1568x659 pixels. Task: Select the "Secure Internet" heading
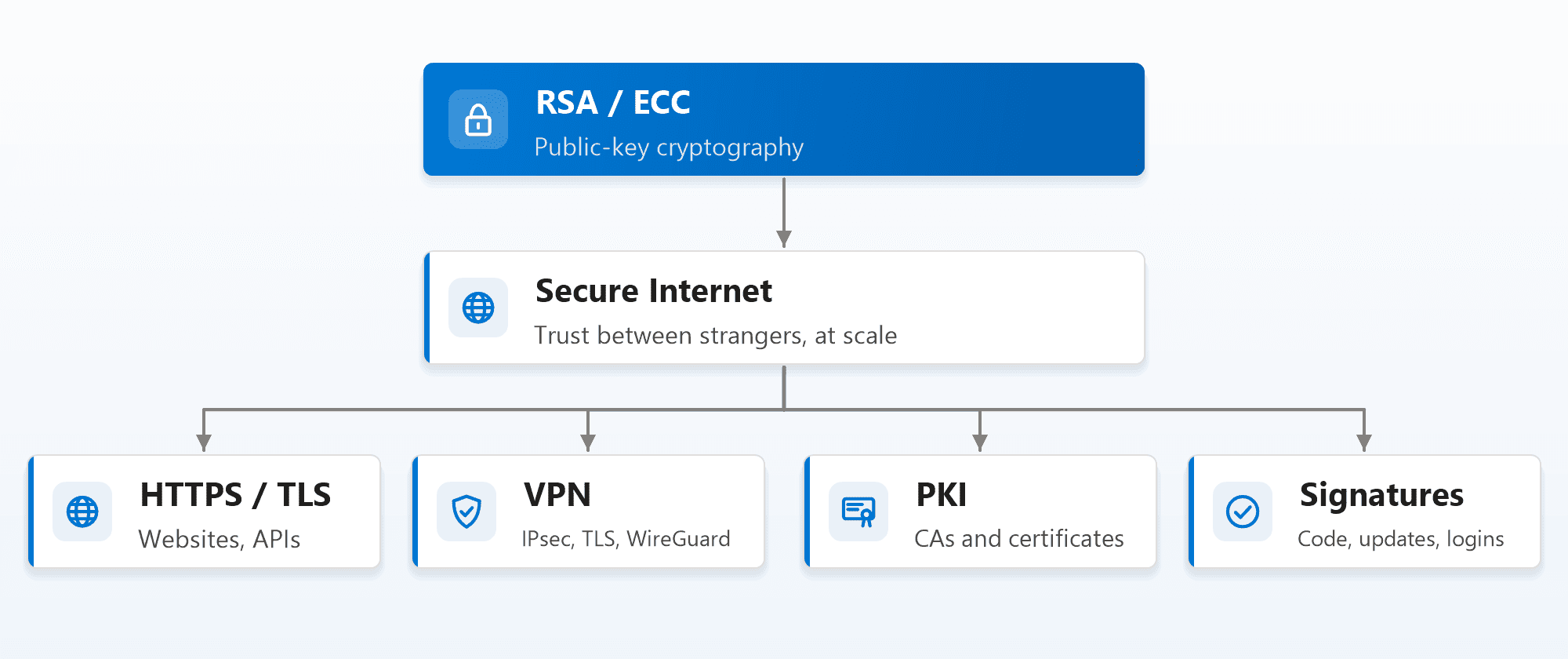(x=654, y=291)
